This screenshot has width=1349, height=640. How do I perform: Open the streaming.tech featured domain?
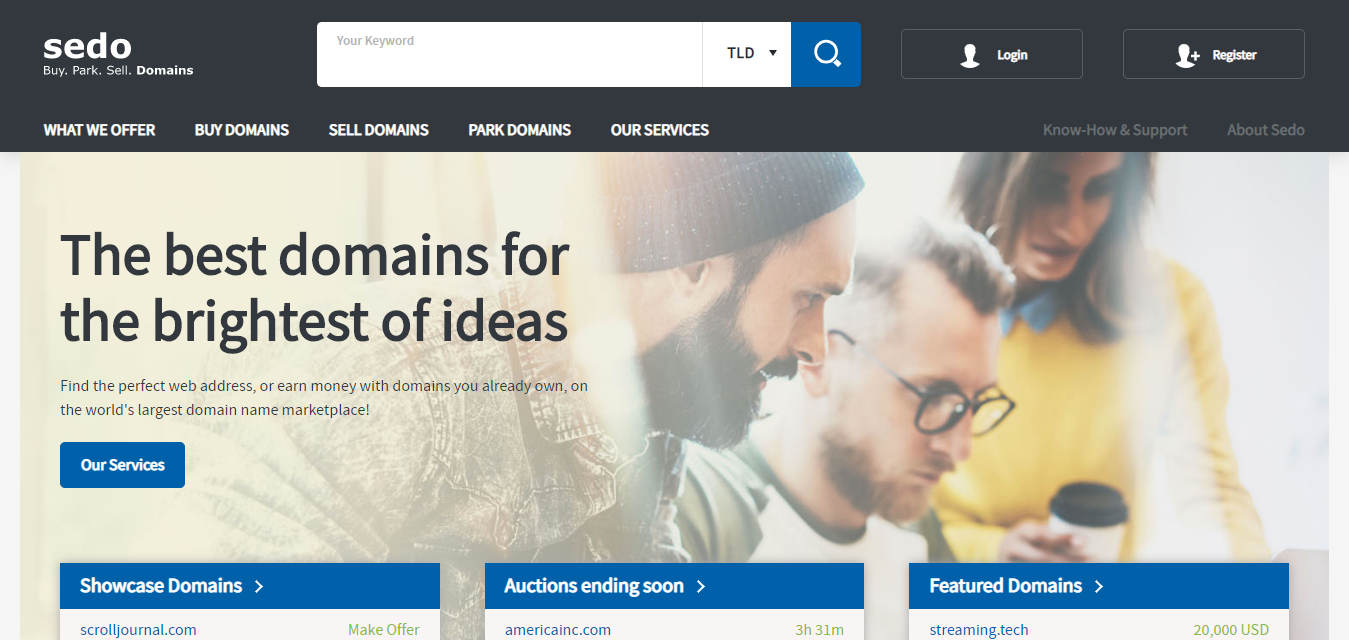[978, 630]
